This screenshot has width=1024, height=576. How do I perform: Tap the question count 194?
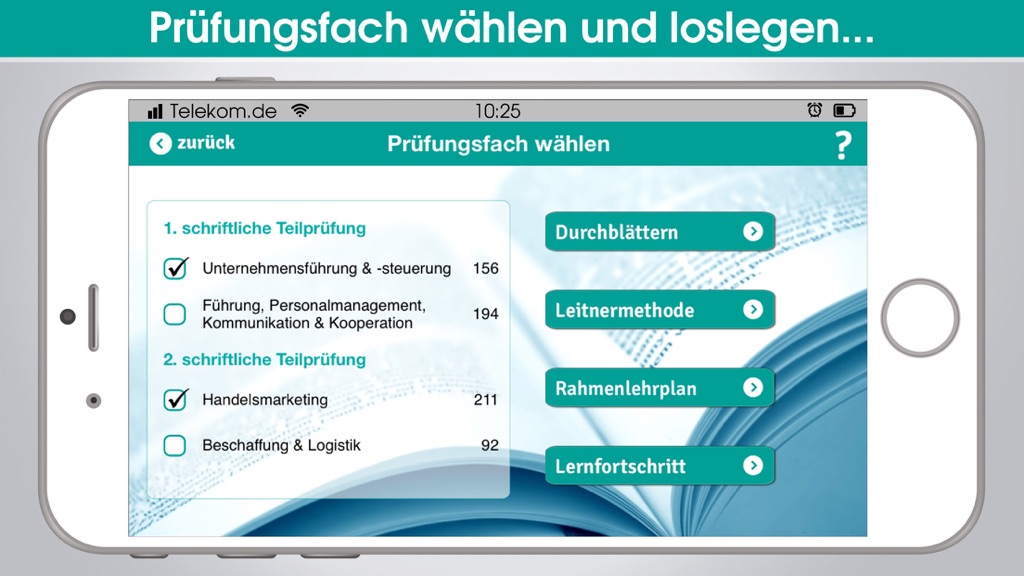(x=486, y=314)
